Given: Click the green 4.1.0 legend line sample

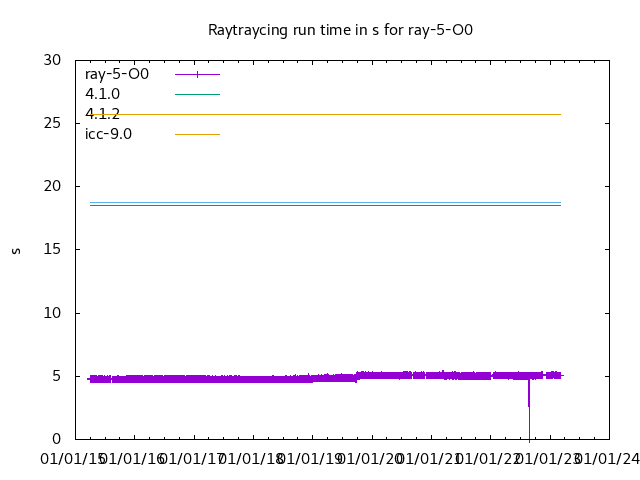Looking at the screenshot, I should [x=197, y=94].
